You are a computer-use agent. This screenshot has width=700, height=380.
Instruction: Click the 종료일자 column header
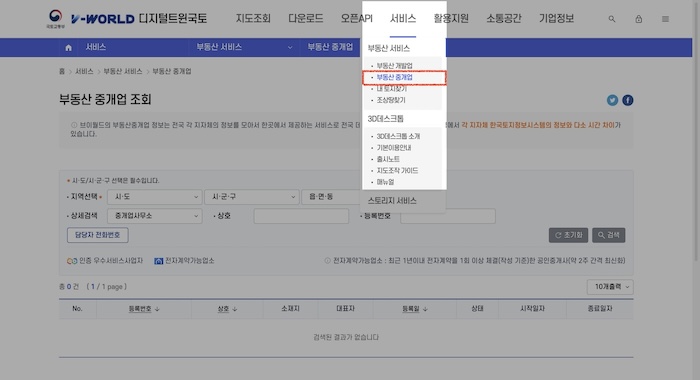600,309
